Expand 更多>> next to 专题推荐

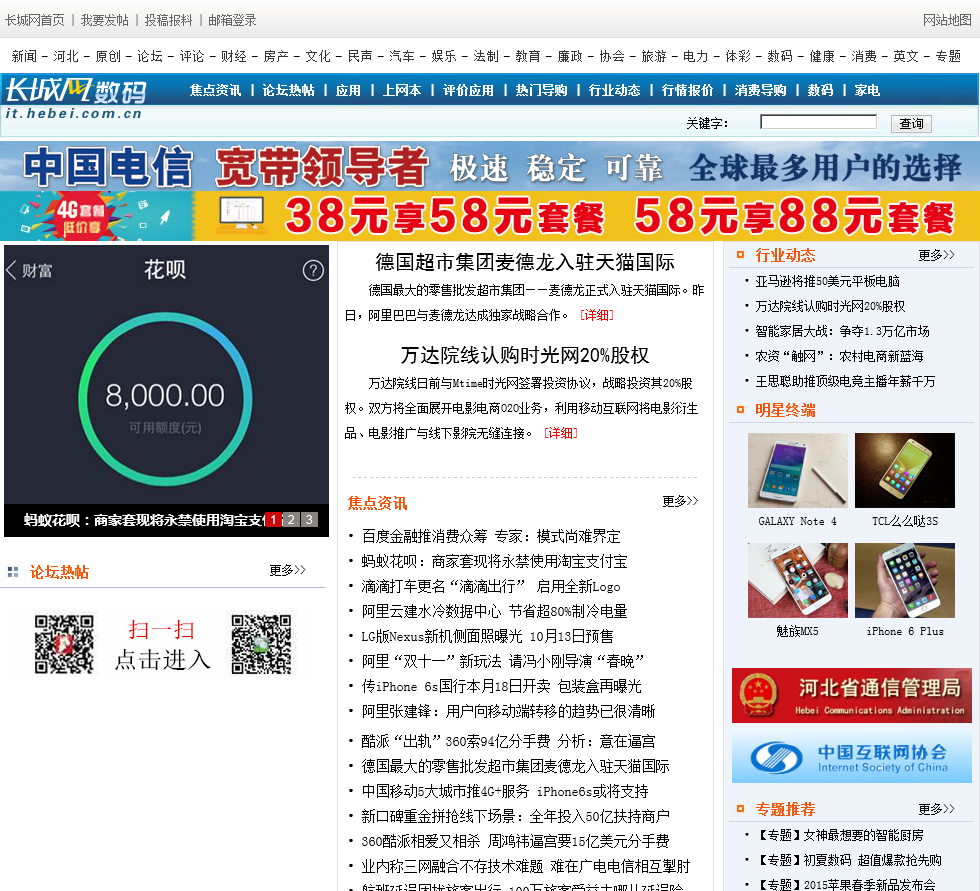[936, 809]
